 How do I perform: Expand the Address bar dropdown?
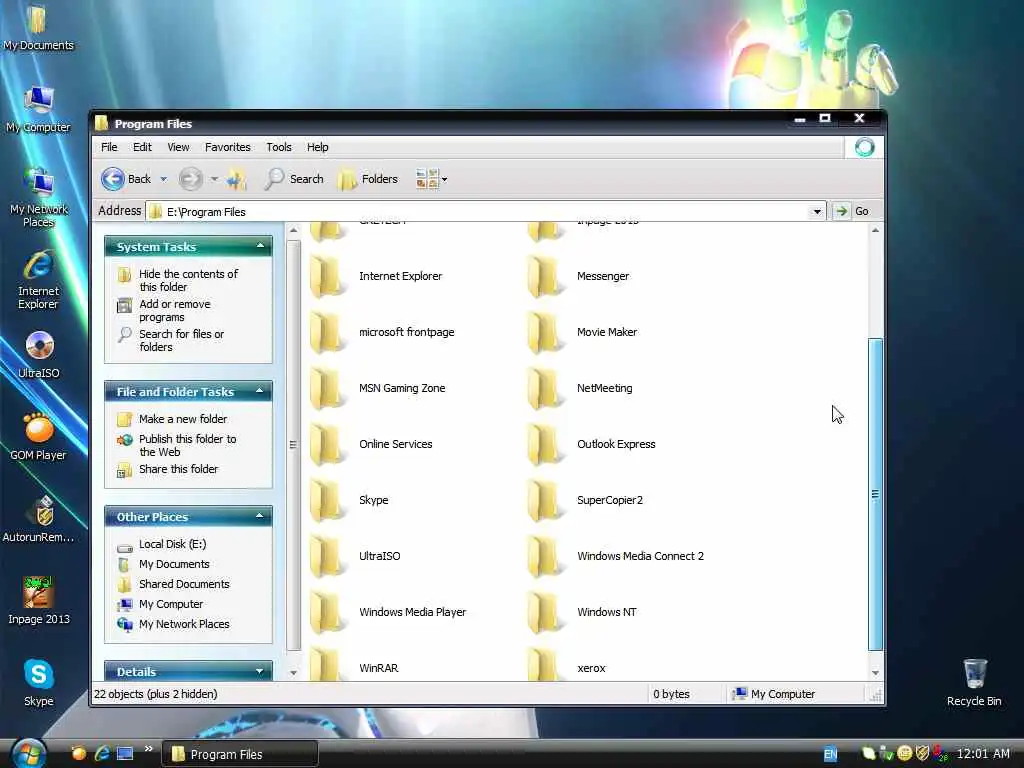click(817, 212)
